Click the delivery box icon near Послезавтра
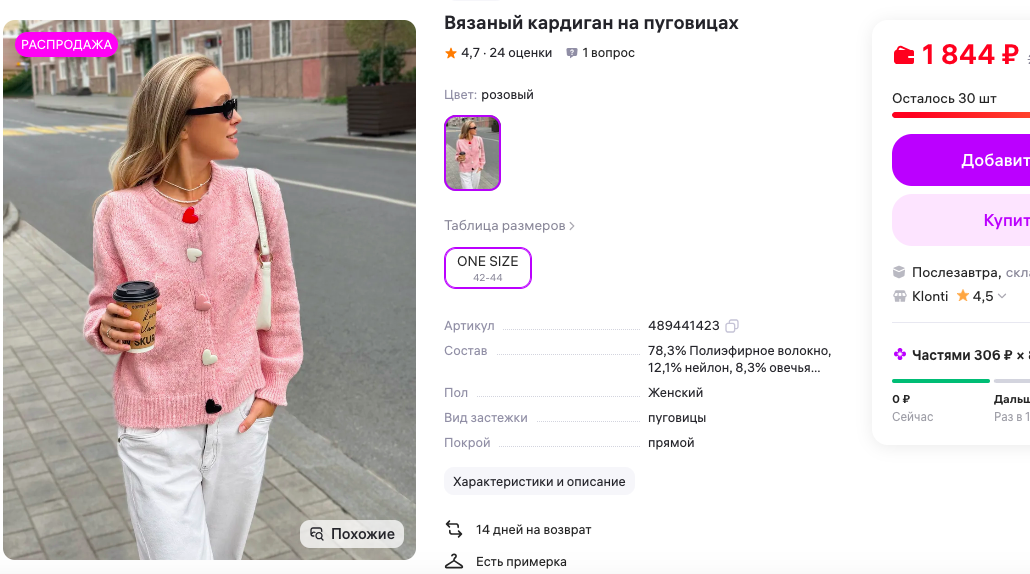 [x=899, y=272]
